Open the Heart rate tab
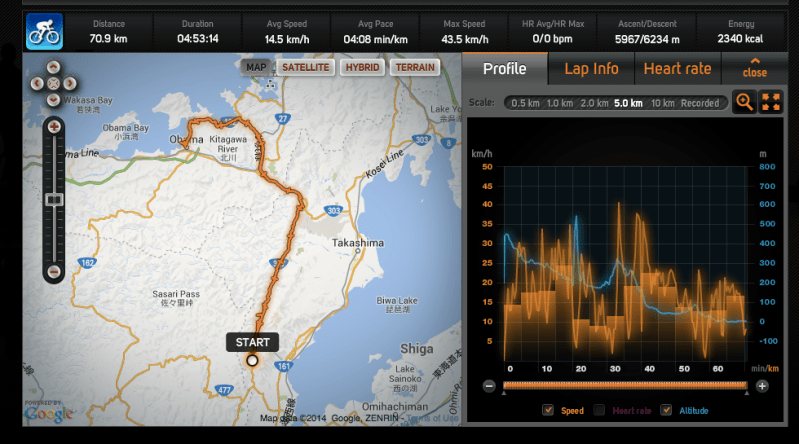Viewport: 799px width, 444px height. tap(677, 69)
